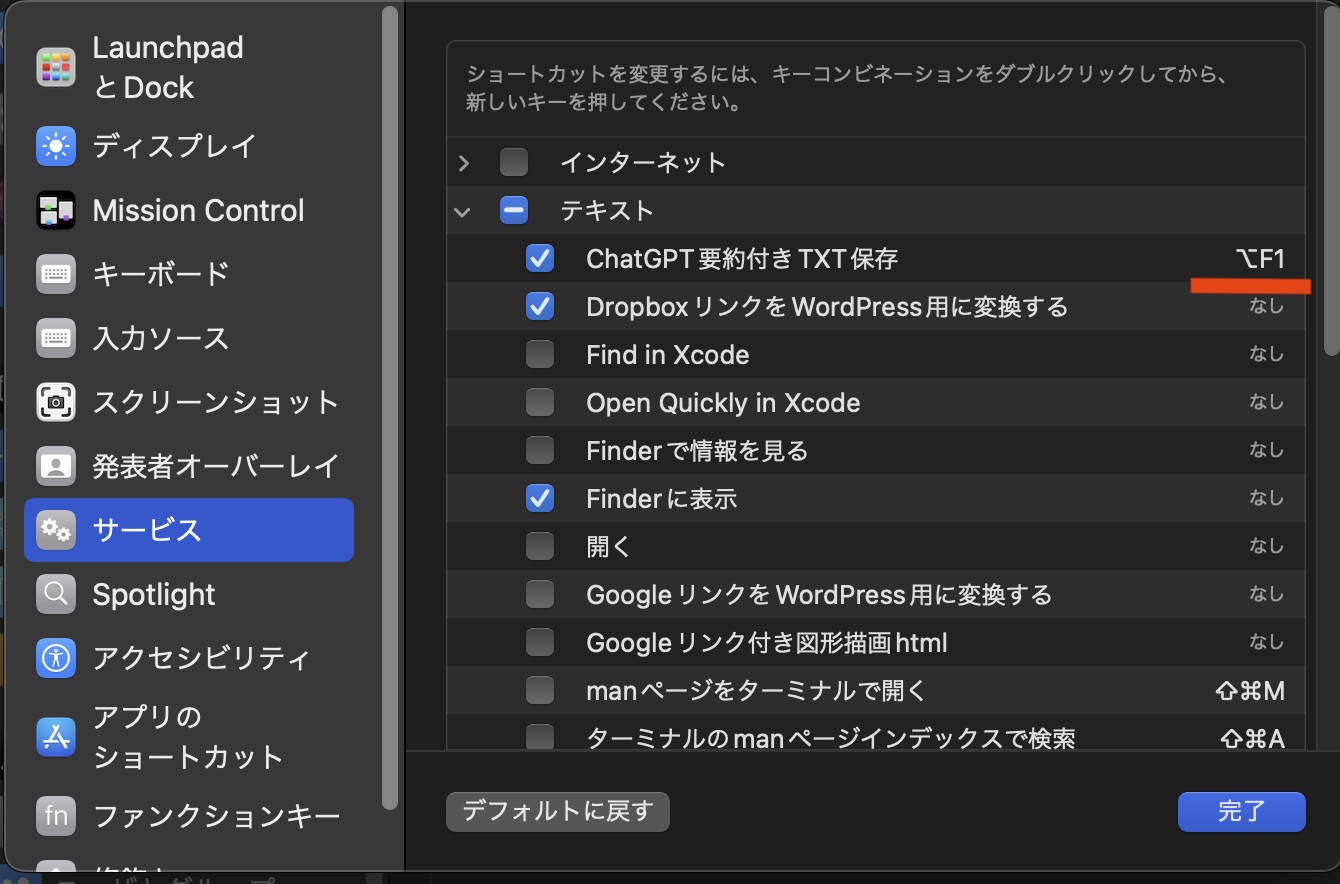1340x884 pixels.
Task: Select the ファンクションキー fn icon
Action: pos(56,816)
